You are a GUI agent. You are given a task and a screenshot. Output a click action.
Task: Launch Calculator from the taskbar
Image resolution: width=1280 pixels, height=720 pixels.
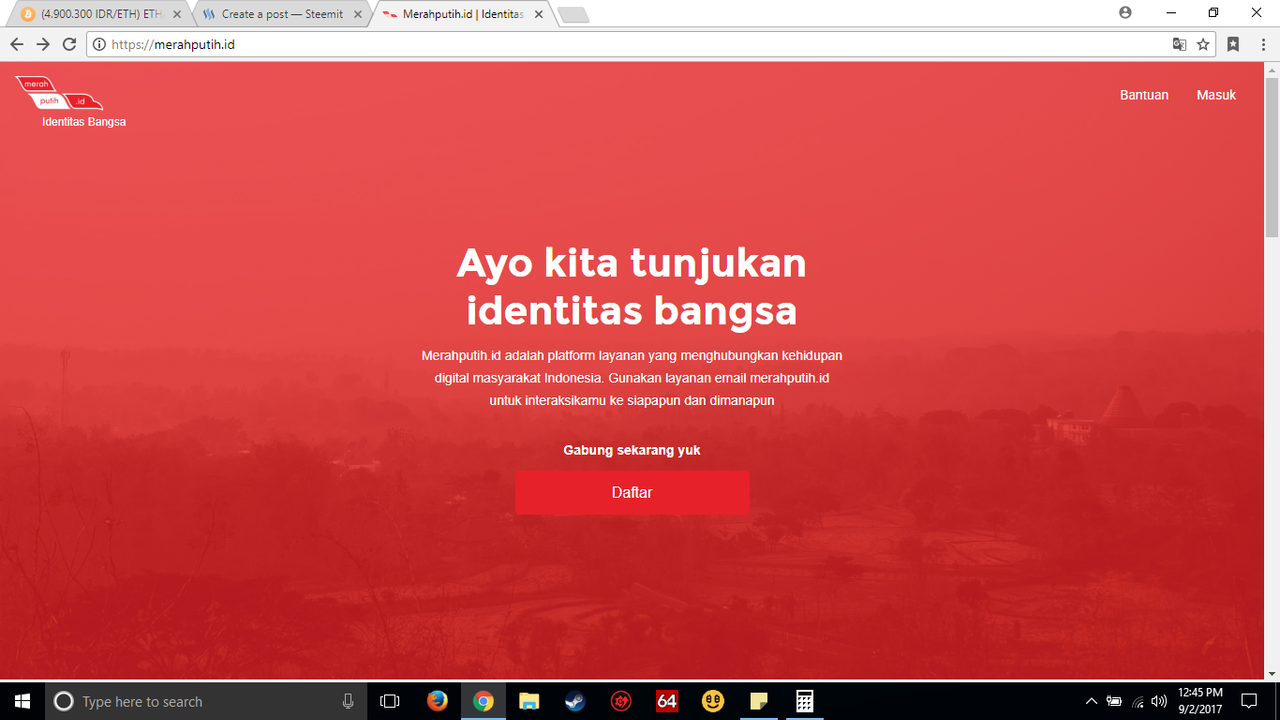[804, 701]
